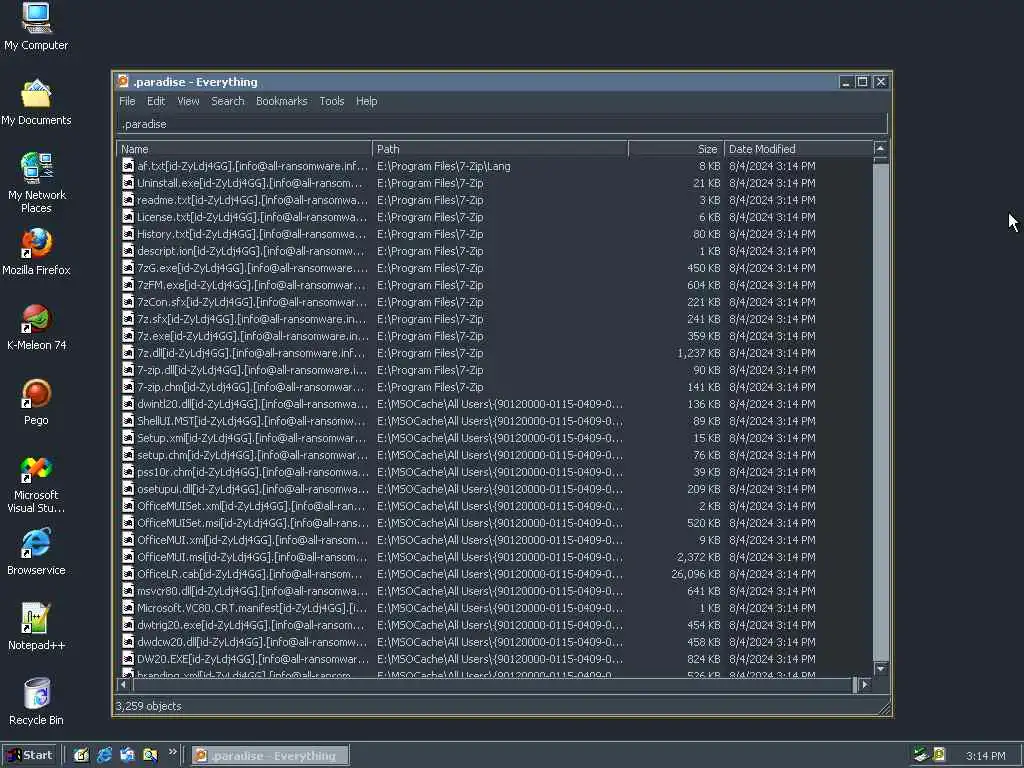Screen dimensions: 1024x768
Task: Click file icon of 7zG.exe row
Action: click(x=128, y=268)
